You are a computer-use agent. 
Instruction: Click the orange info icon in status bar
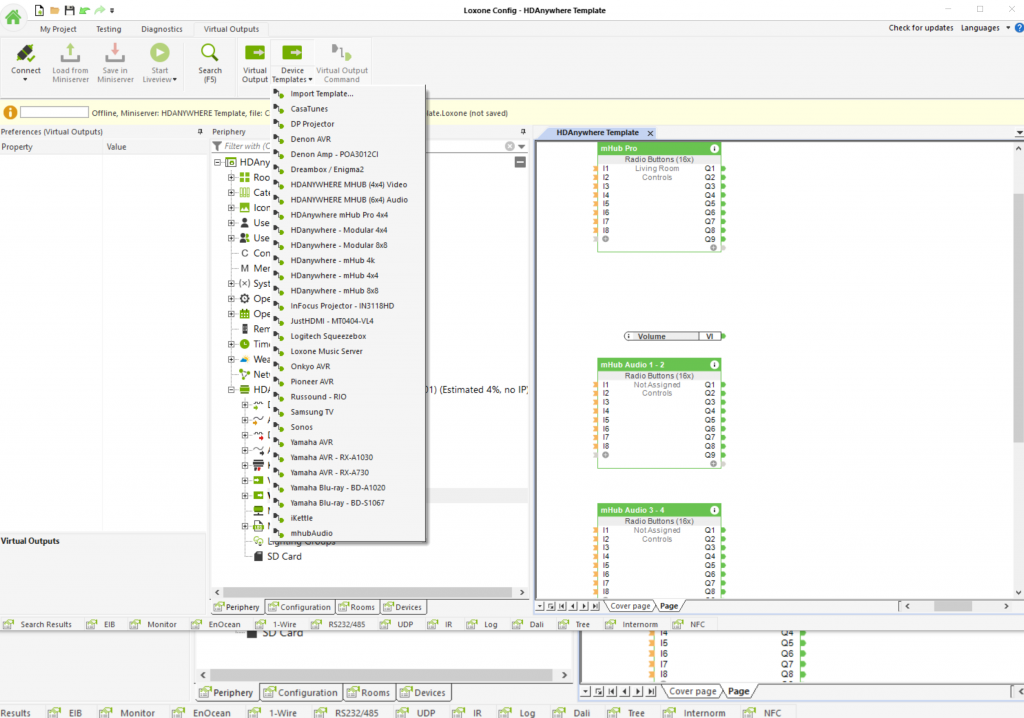(x=10, y=112)
